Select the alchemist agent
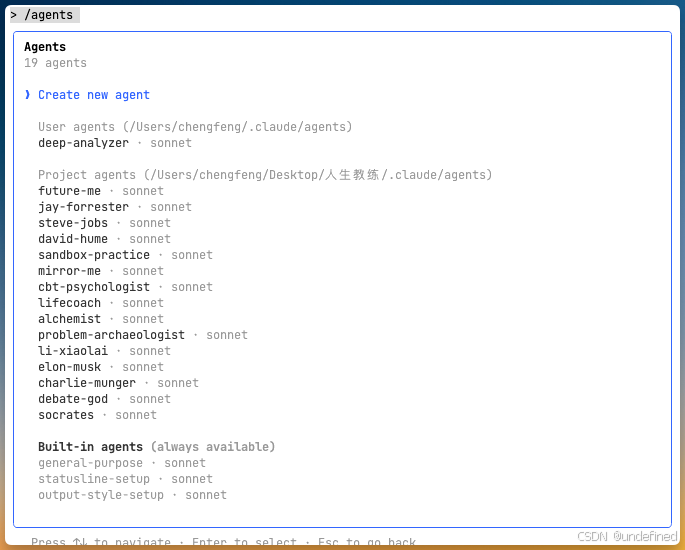Image resolution: width=685 pixels, height=550 pixels. pyautogui.click(x=101, y=319)
